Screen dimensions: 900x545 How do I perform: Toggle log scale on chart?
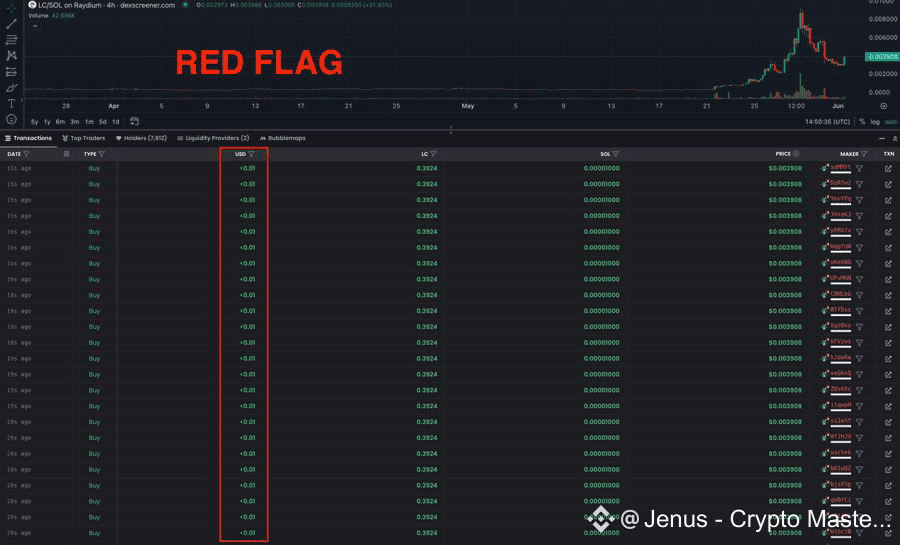(875, 122)
